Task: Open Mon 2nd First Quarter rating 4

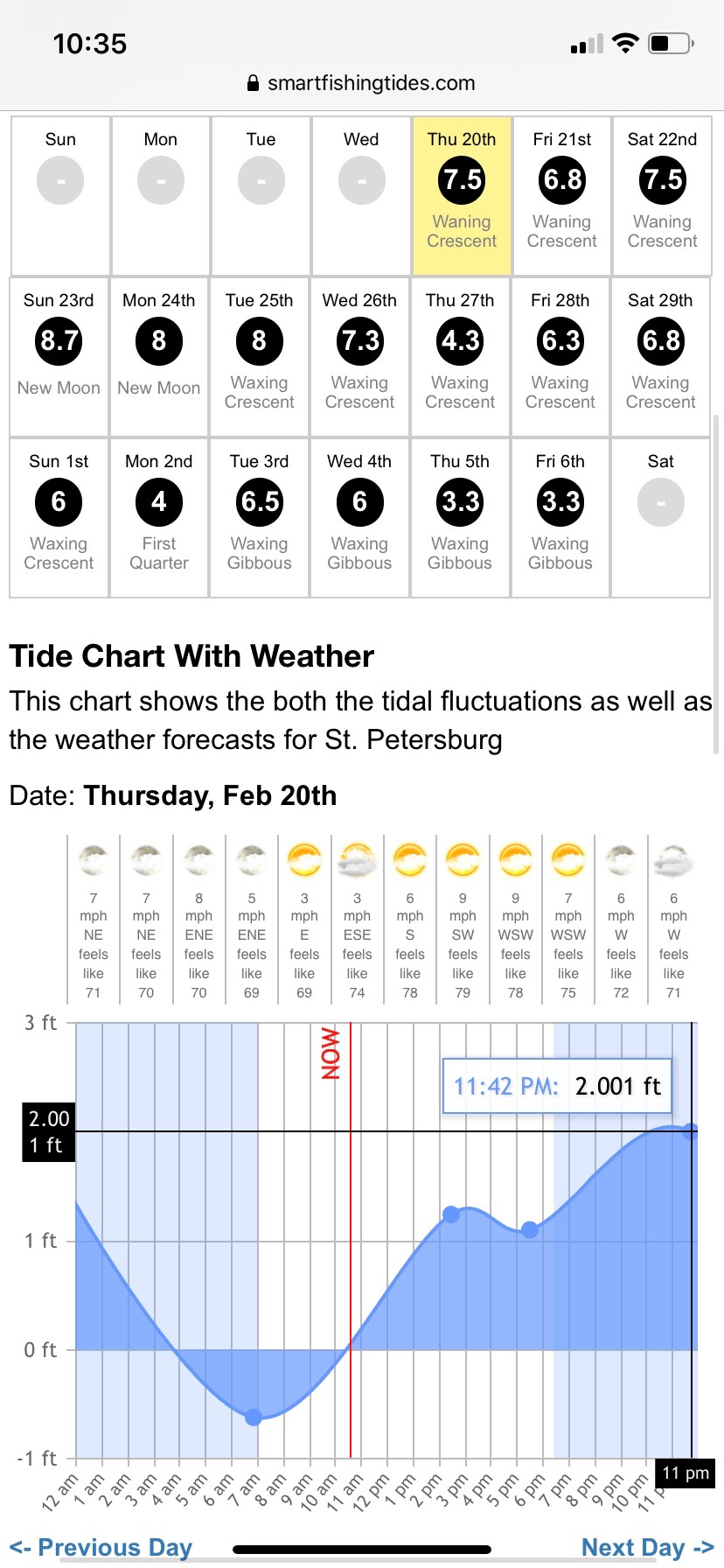Action: tap(159, 501)
